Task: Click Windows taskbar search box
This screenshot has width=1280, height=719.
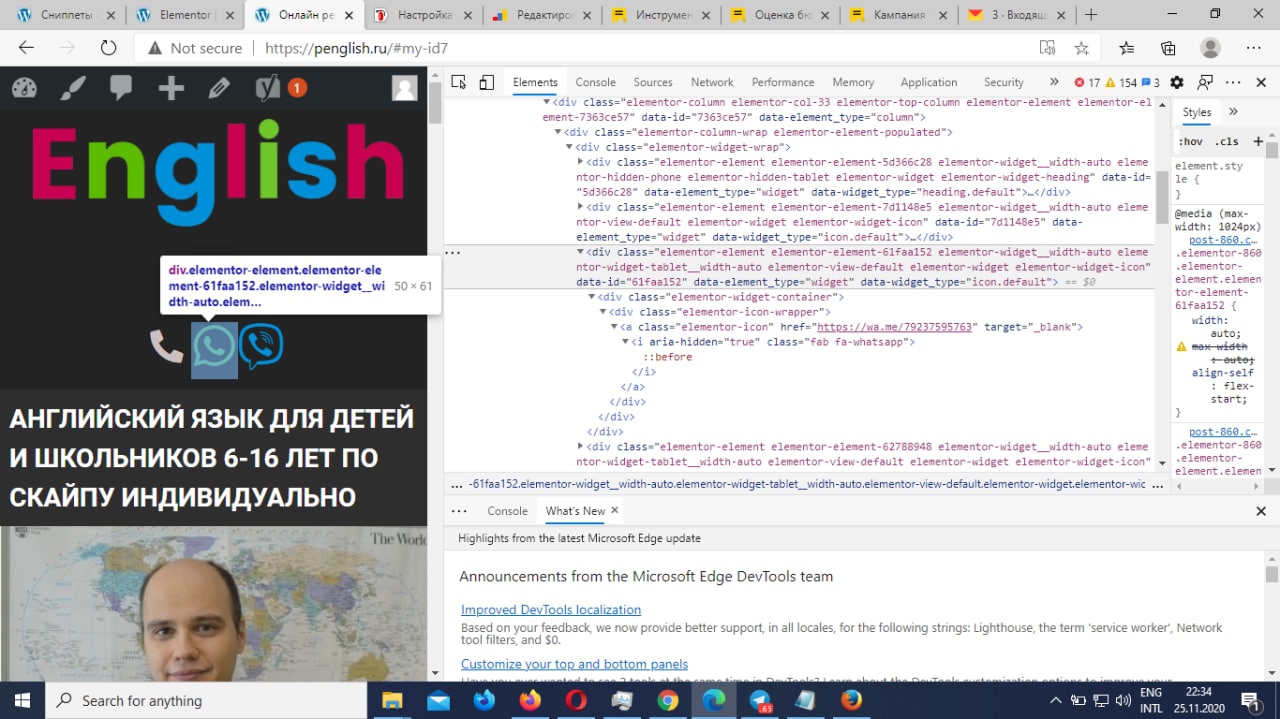Action: tap(207, 701)
